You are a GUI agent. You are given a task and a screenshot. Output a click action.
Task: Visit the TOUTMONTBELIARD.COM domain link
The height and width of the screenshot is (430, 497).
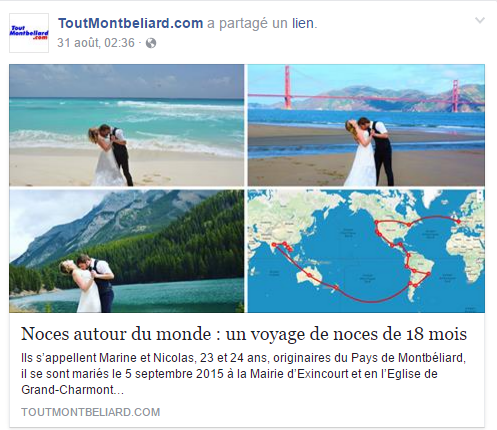pyautogui.click(x=91, y=412)
